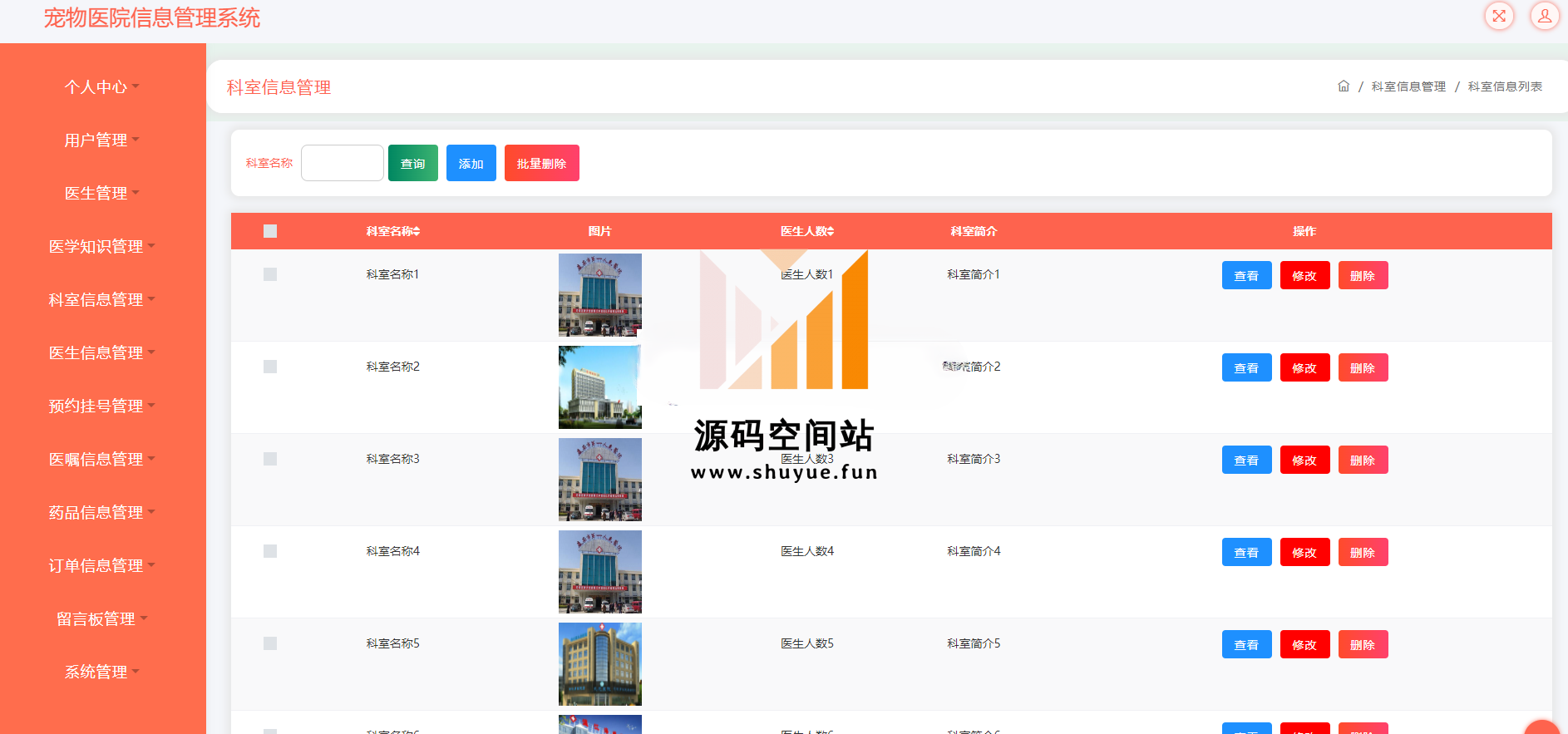
Task: Click the 查询 search button
Action: (x=413, y=163)
